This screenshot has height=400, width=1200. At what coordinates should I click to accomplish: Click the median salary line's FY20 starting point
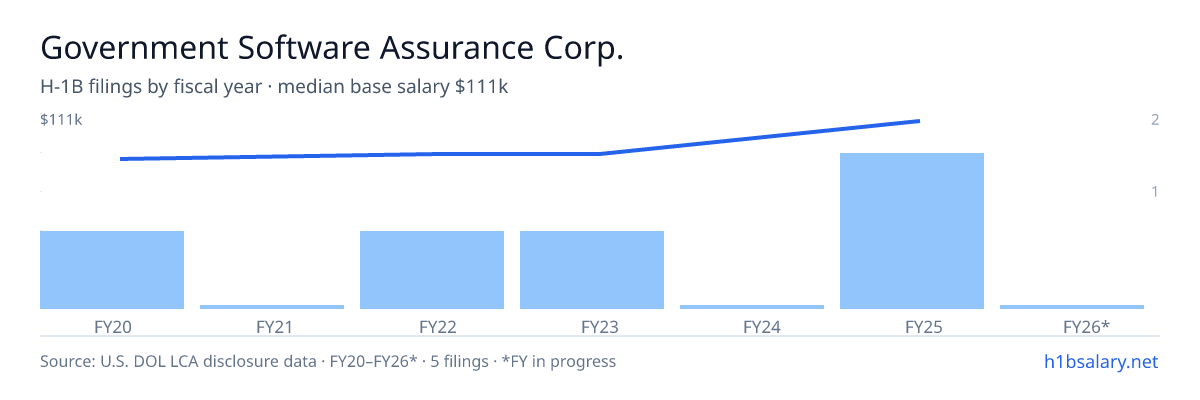click(x=121, y=158)
